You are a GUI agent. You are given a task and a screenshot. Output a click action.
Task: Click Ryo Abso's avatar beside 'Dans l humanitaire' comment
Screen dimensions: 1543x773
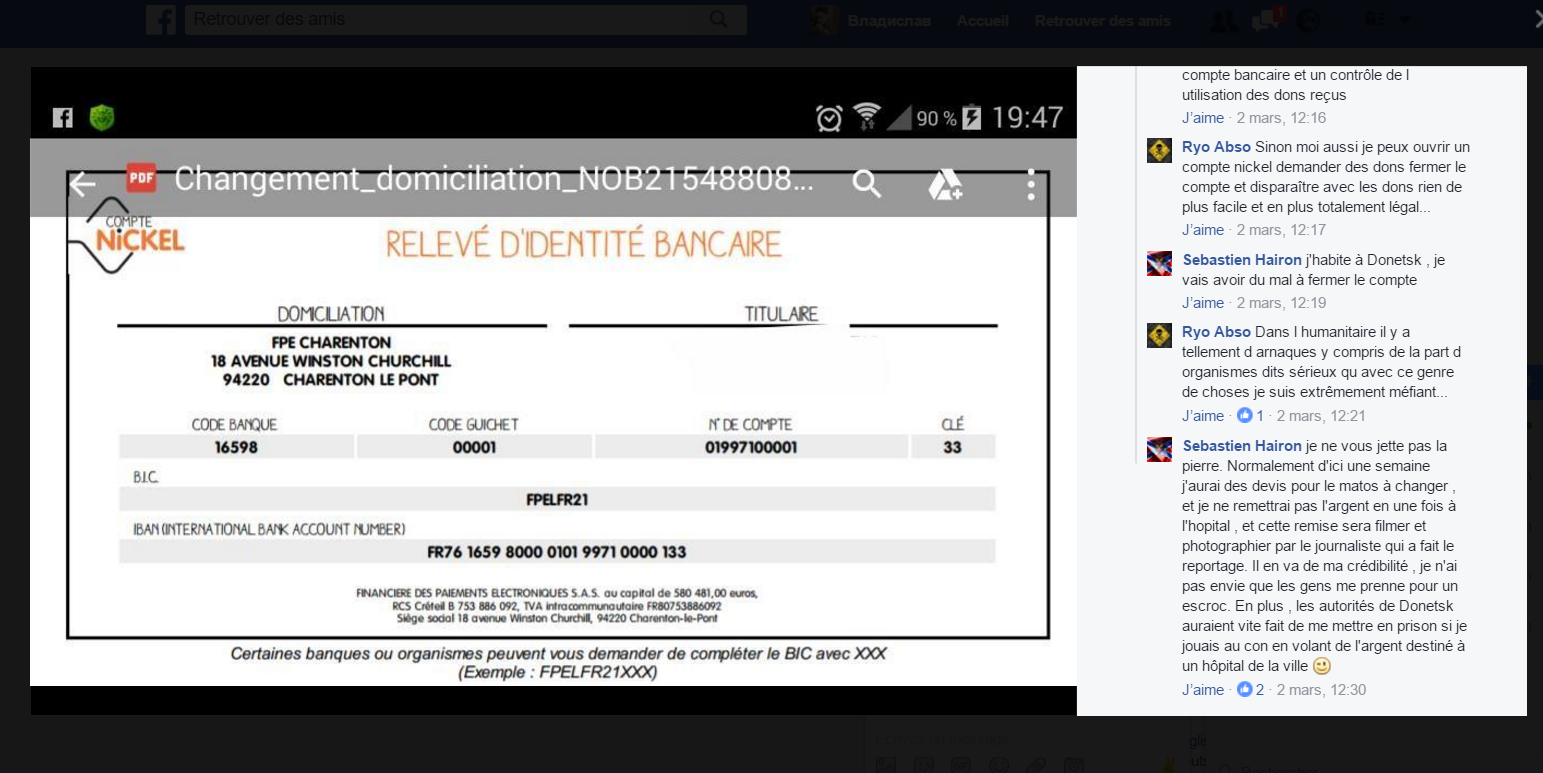pos(1159,335)
